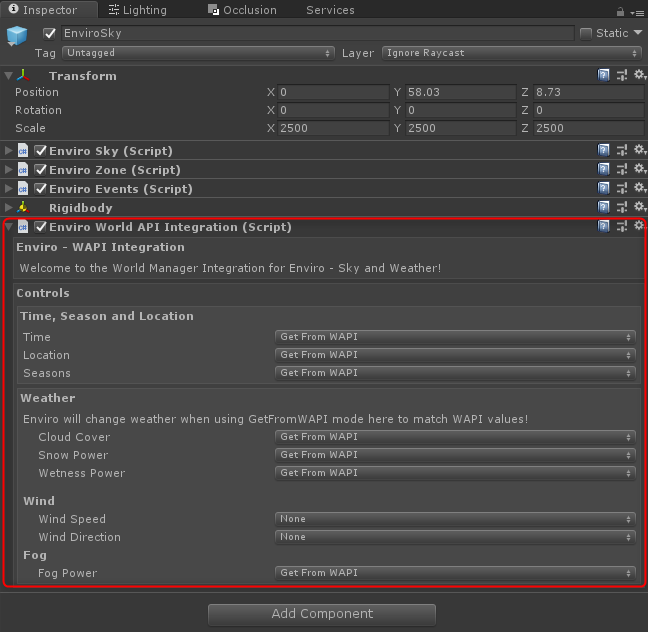Click gear settings icon on Rigidbody component
648x632 pixels.
click(x=640, y=207)
